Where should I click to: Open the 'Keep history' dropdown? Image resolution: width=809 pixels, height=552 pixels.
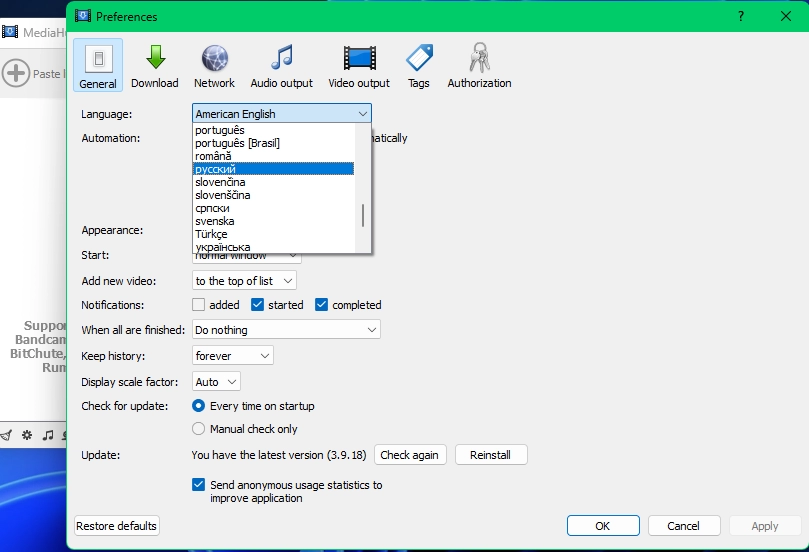(x=232, y=356)
